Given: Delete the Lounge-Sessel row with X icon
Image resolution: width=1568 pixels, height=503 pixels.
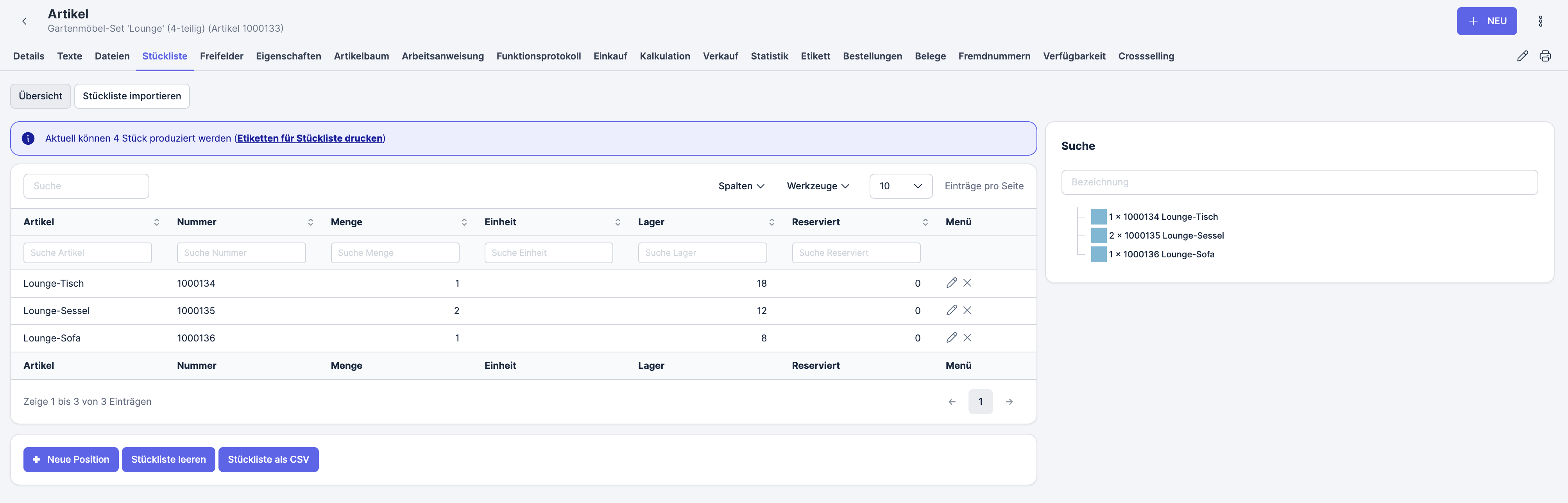Looking at the screenshot, I should pos(967,311).
